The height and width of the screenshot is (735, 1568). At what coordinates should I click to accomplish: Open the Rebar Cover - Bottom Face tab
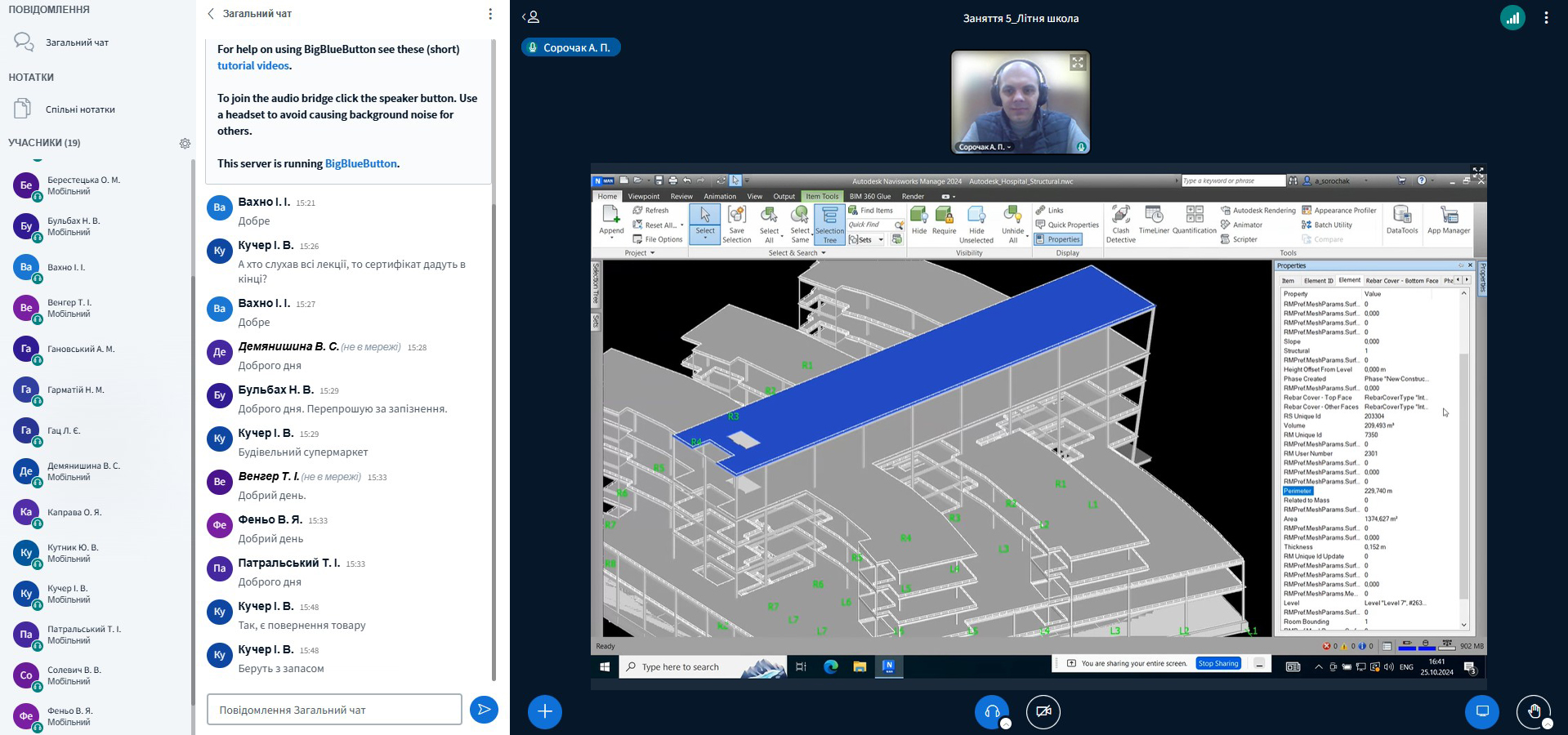click(1402, 281)
